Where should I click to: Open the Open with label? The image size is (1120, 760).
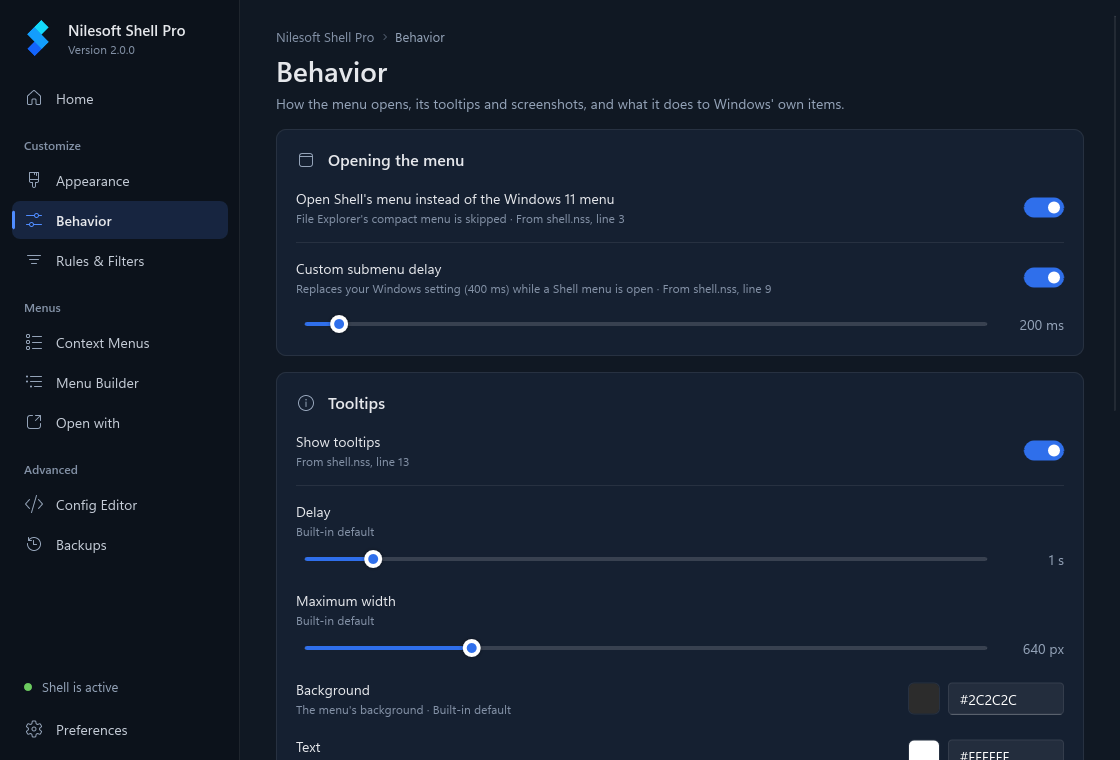click(x=88, y=423)
